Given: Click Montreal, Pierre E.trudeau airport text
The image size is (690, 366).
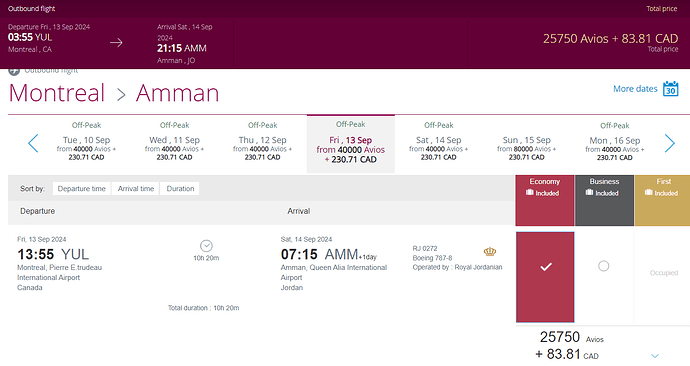Looking at the screenshot, I should click(59, 272).
